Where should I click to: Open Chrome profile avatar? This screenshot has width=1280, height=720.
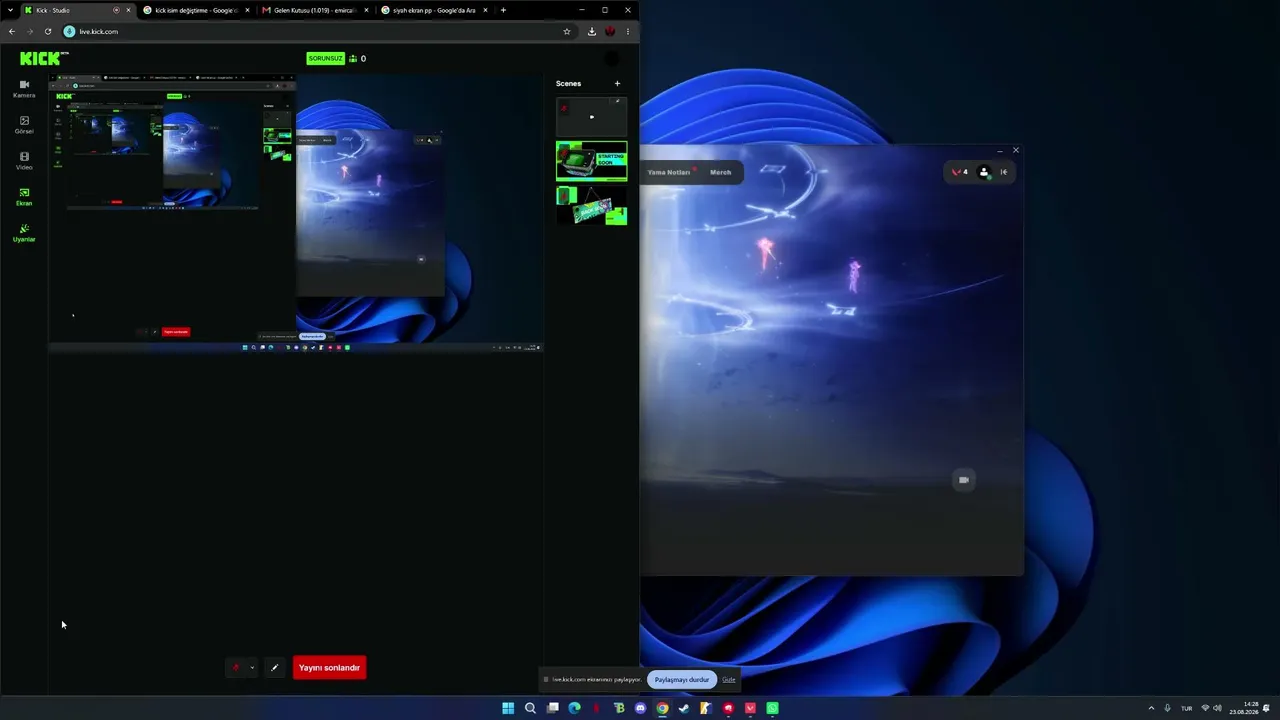click(610, 32)
